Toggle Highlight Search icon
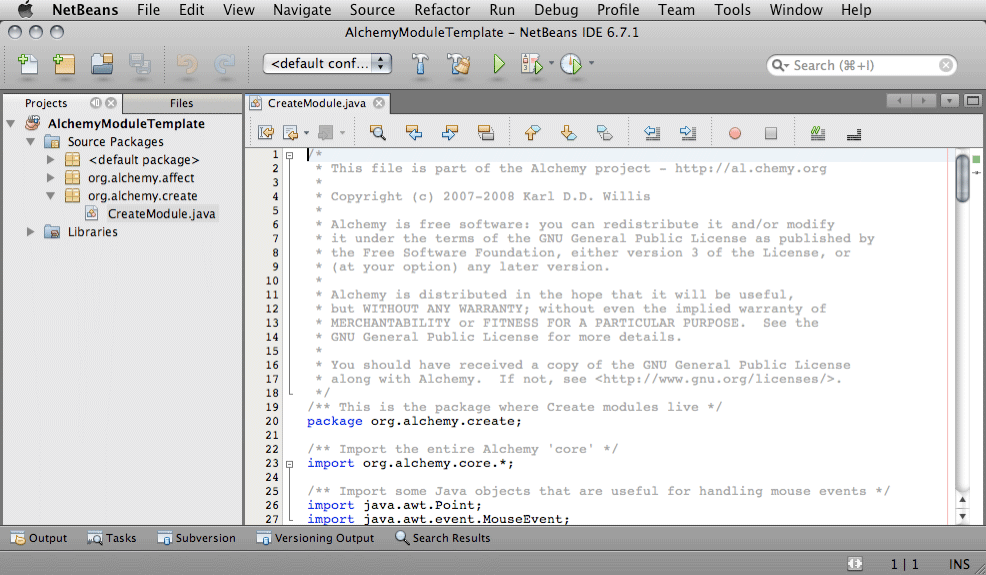The width and height of the screenshot is (986, 575). click(x=485, y=133)
